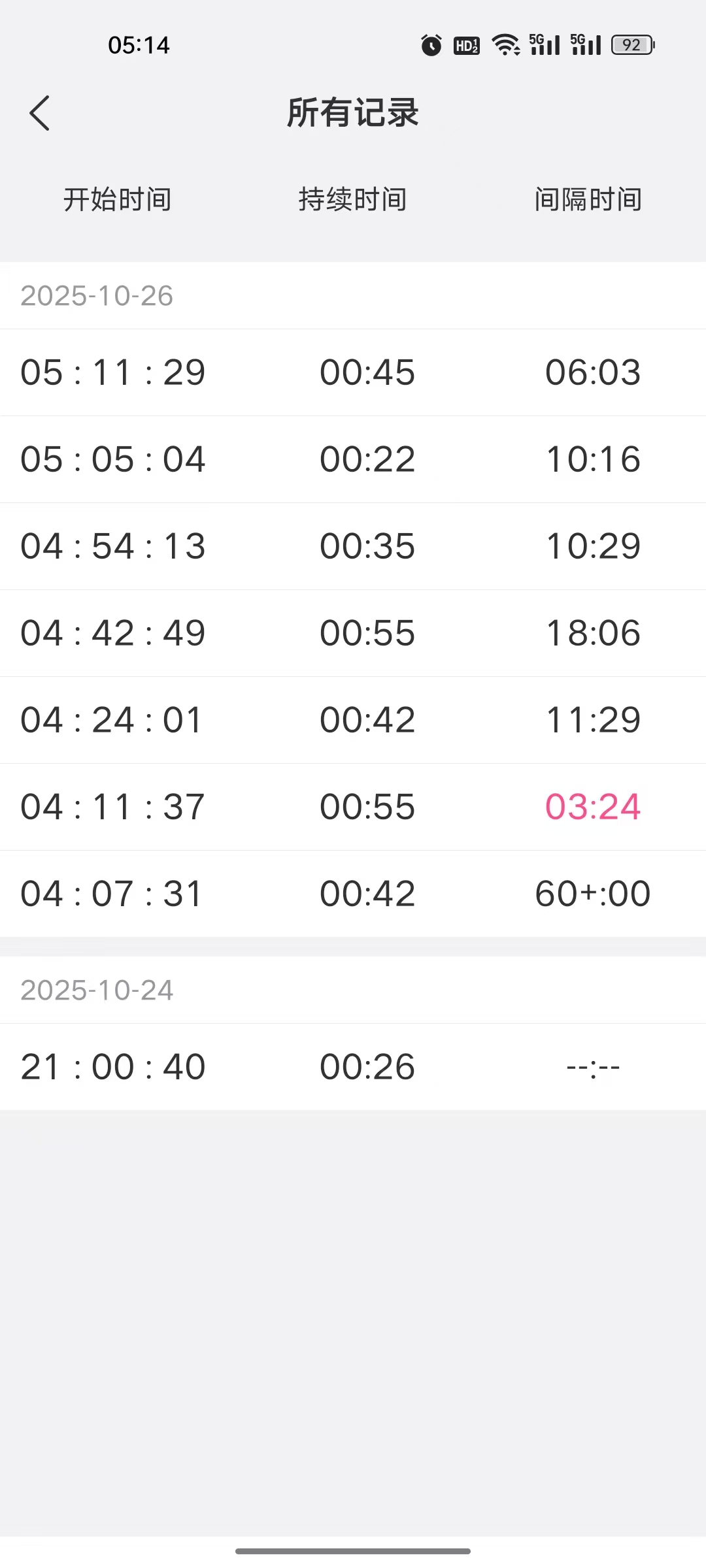Tap the first 5G signal icon
Screen dimensions: 706x1568
[545, 45]
